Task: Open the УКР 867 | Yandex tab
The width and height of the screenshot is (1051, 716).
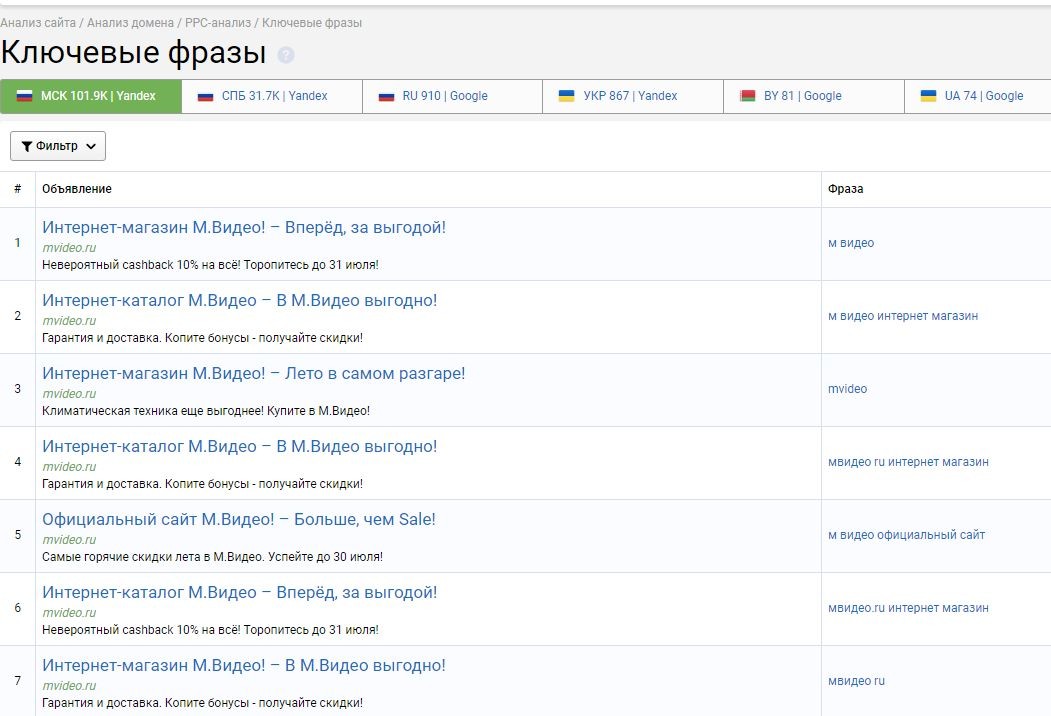Action: click(x=633, y=96)
